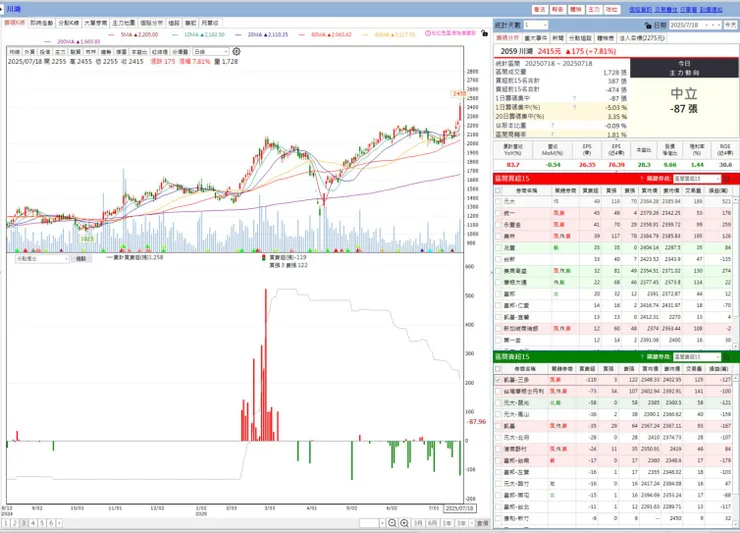Click the lock icon above the K-line chart
Image resolution: width=740 pixels, height=533 pixels.
[x=484, y=33]
